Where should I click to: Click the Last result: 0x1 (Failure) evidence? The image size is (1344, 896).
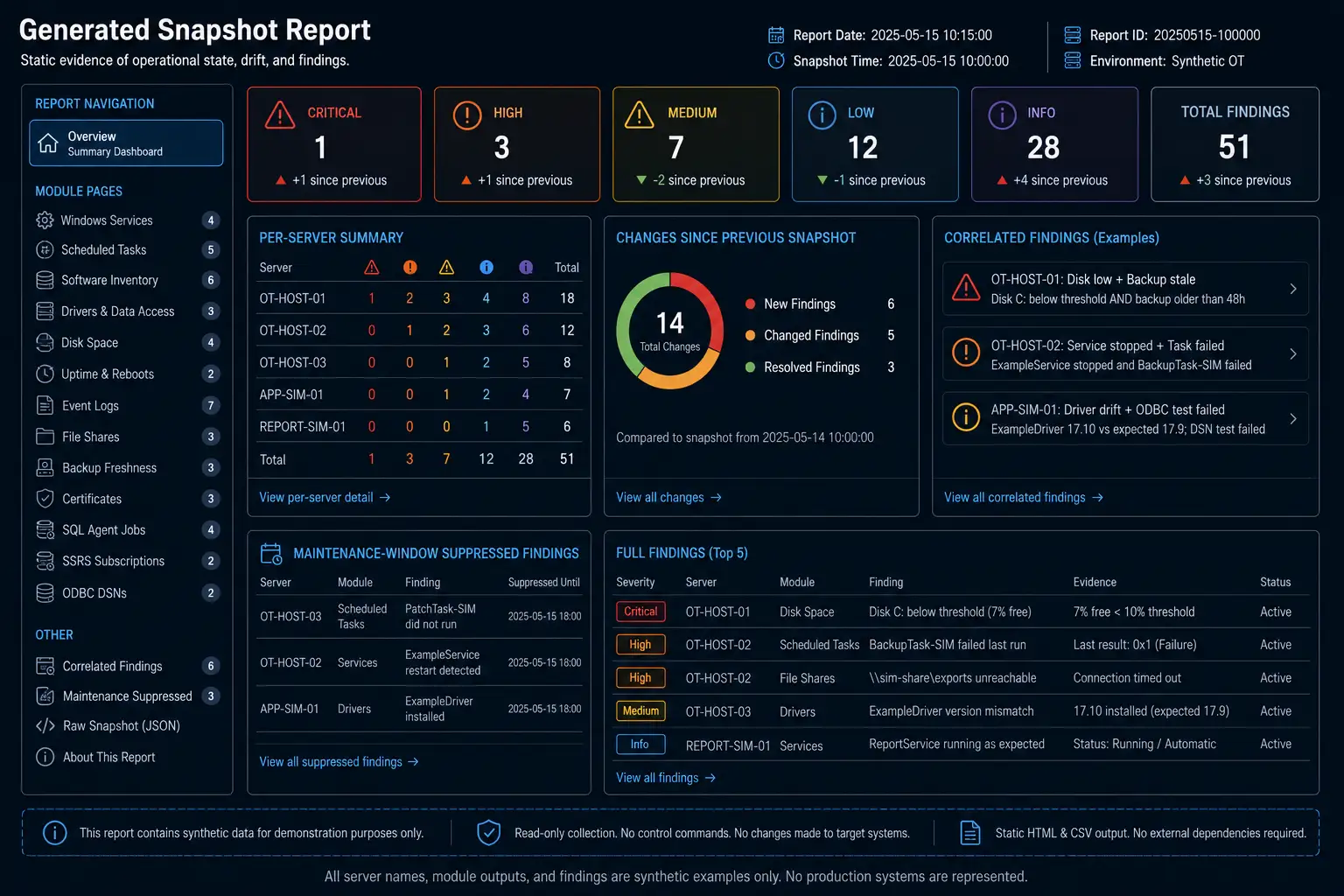click(x=1135, y=645)
